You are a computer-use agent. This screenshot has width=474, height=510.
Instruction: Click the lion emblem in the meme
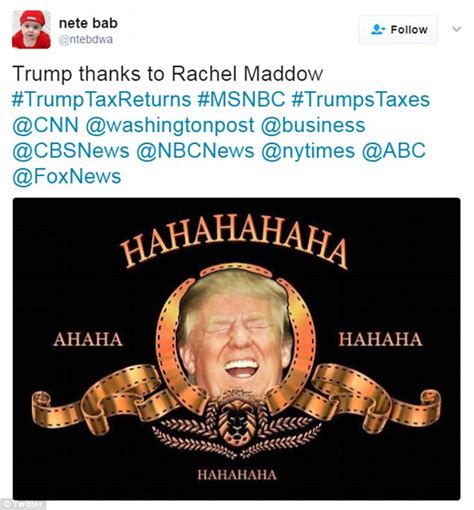237,421
